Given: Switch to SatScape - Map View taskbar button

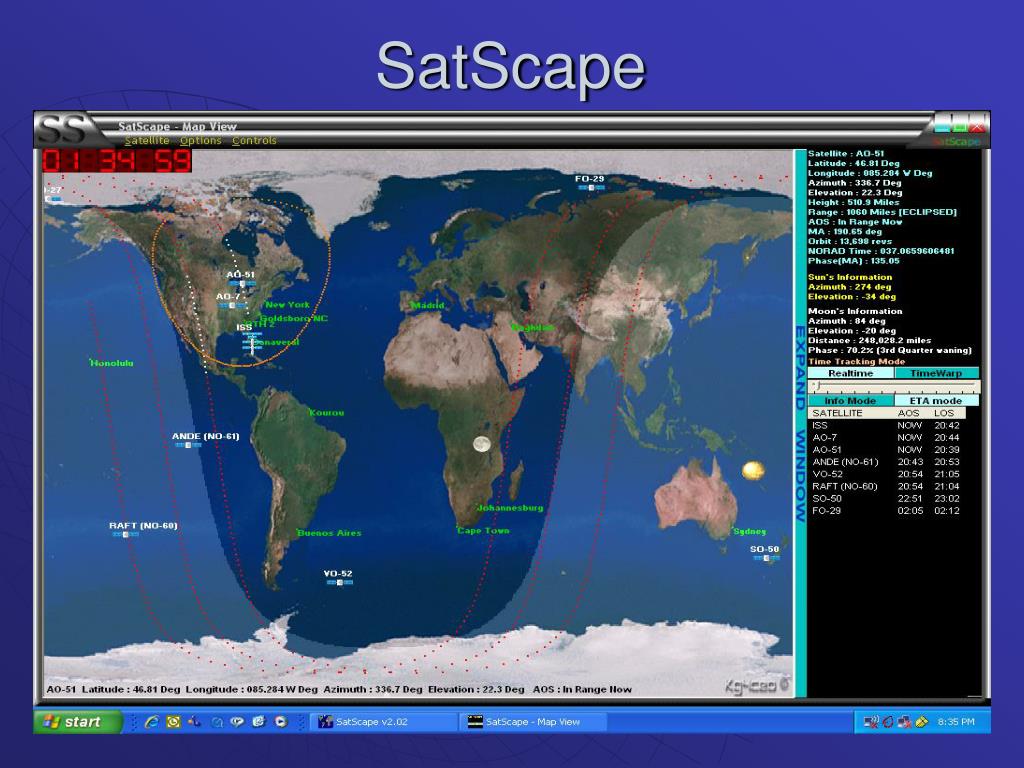Looking at the screenshot, I should point(534,722).
